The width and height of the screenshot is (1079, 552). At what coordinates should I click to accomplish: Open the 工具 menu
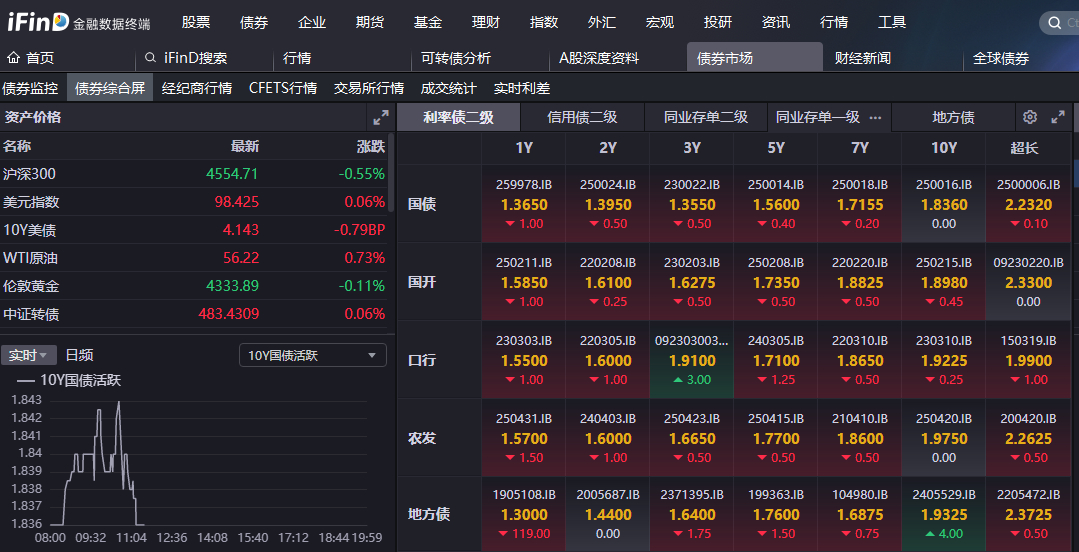[x=892, y=22]
